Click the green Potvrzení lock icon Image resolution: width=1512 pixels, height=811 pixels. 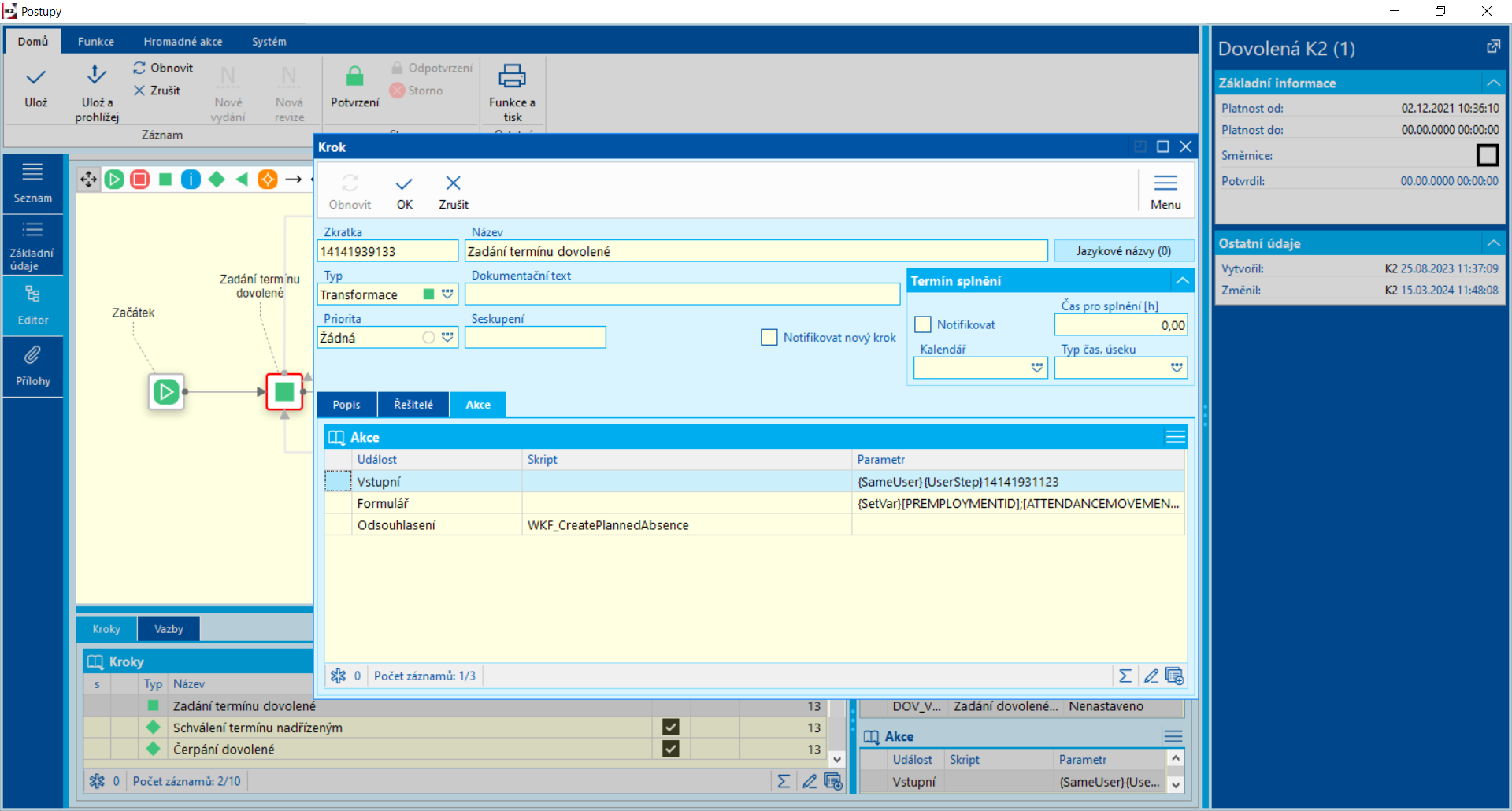click(x=354, y=77)
